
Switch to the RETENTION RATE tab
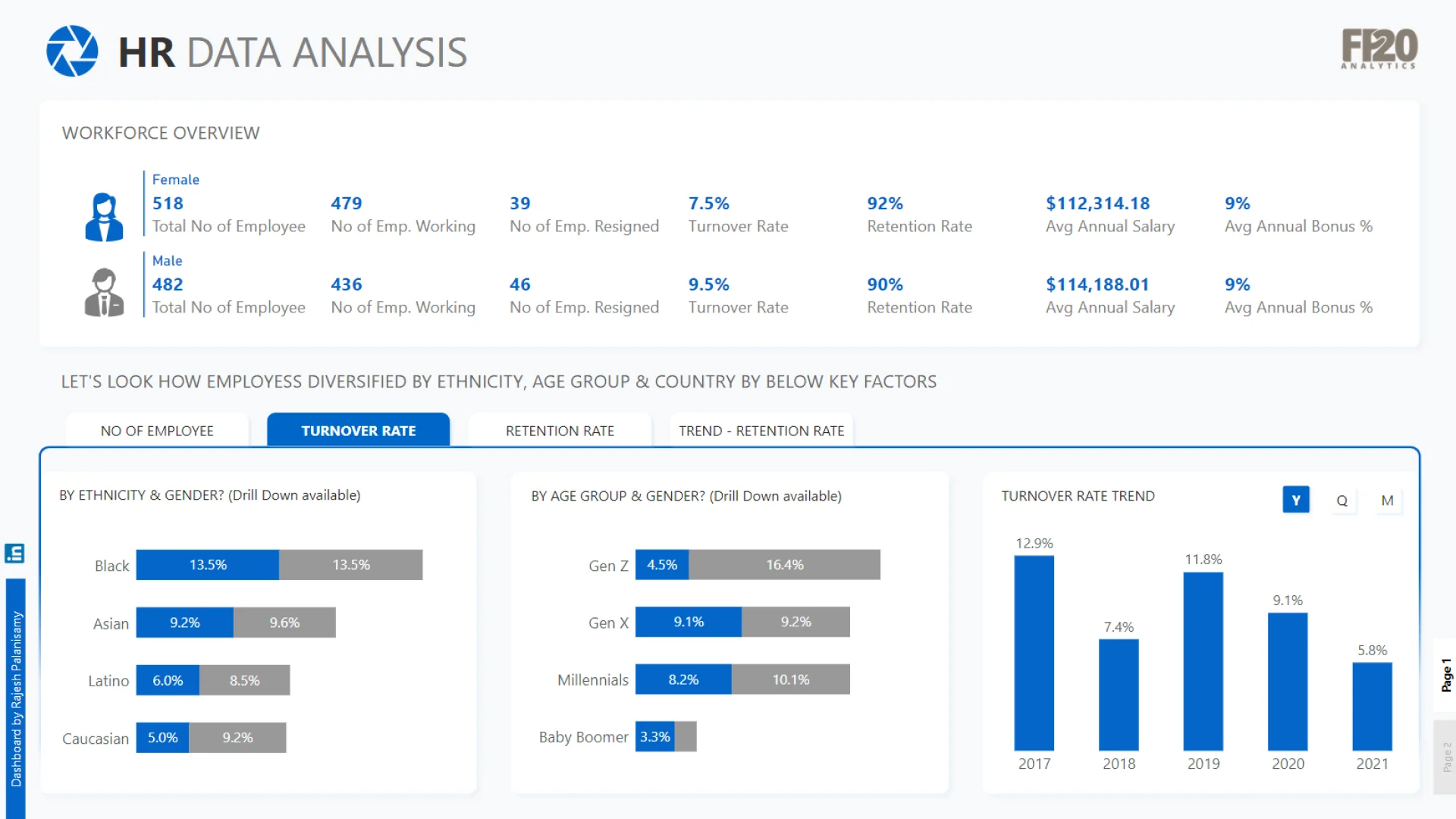click(x=560, y=431)
